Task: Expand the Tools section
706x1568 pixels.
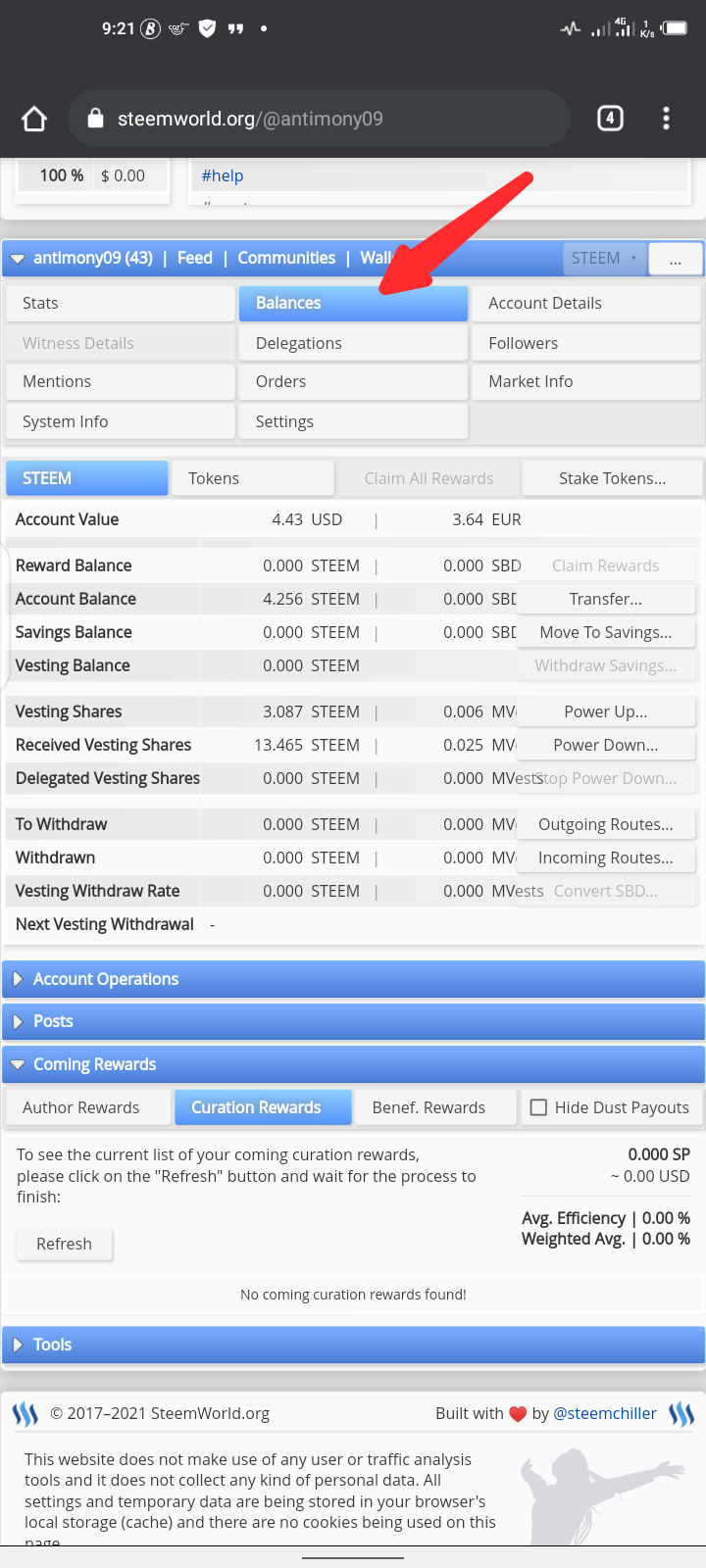Action: [x=353, y=1345]
